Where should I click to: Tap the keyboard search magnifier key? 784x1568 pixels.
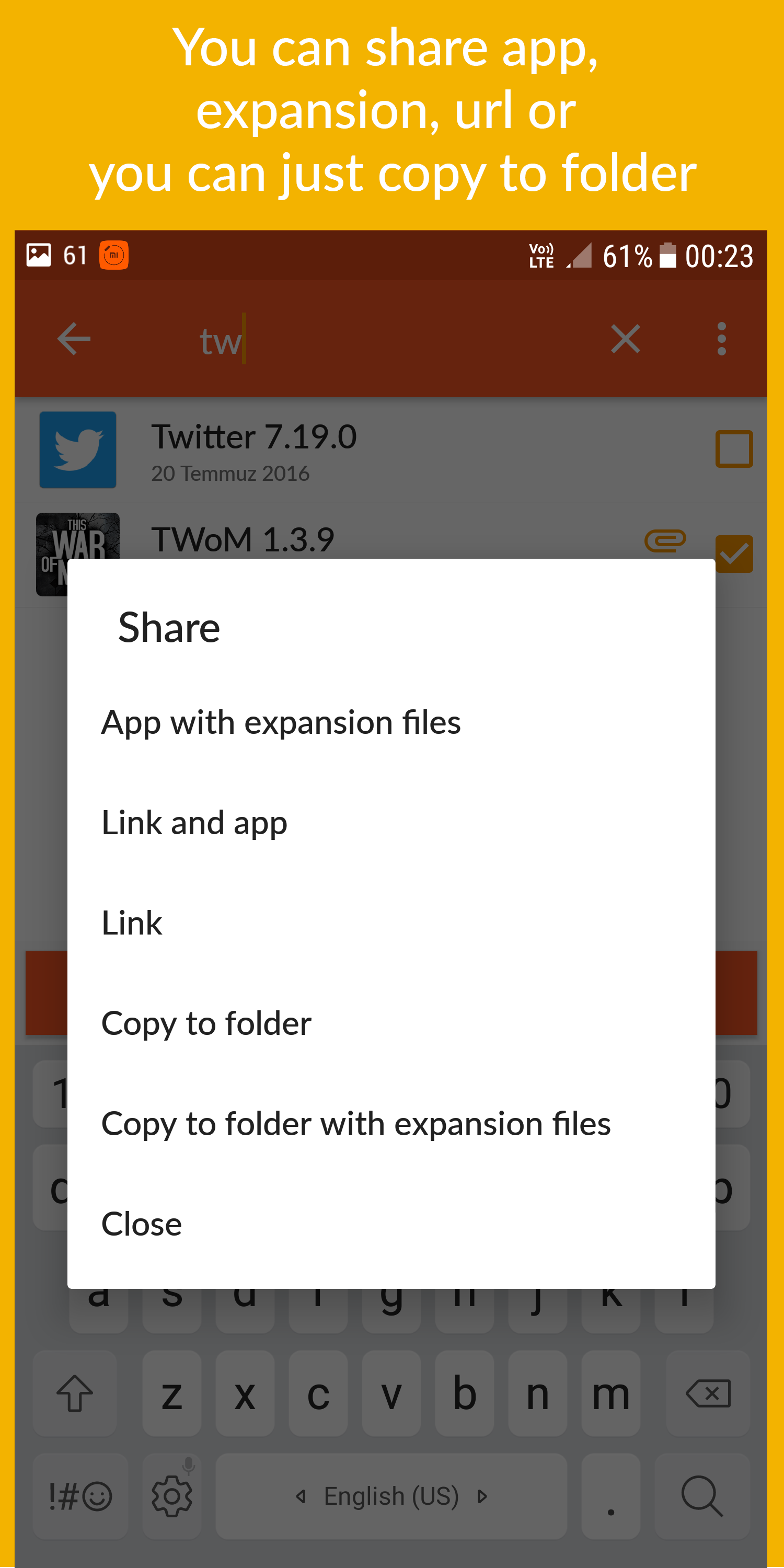point(702,1496)
